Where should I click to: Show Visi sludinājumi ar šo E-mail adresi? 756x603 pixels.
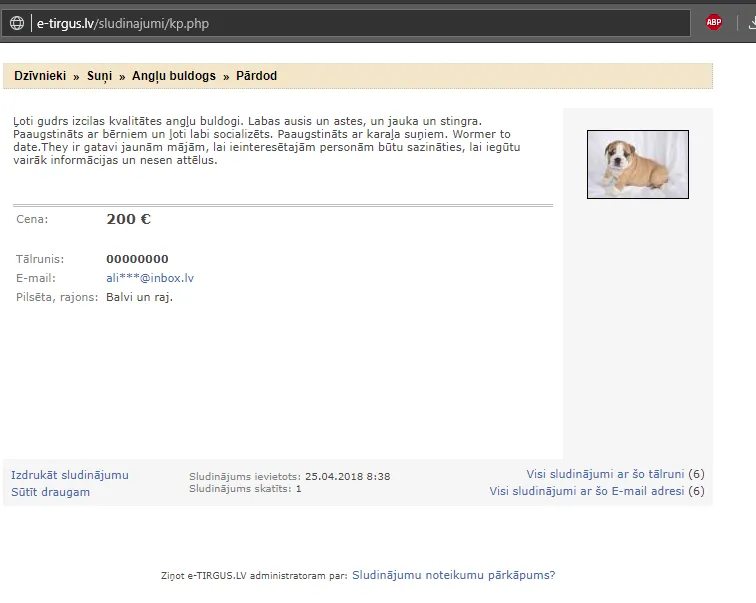point(587,491)
